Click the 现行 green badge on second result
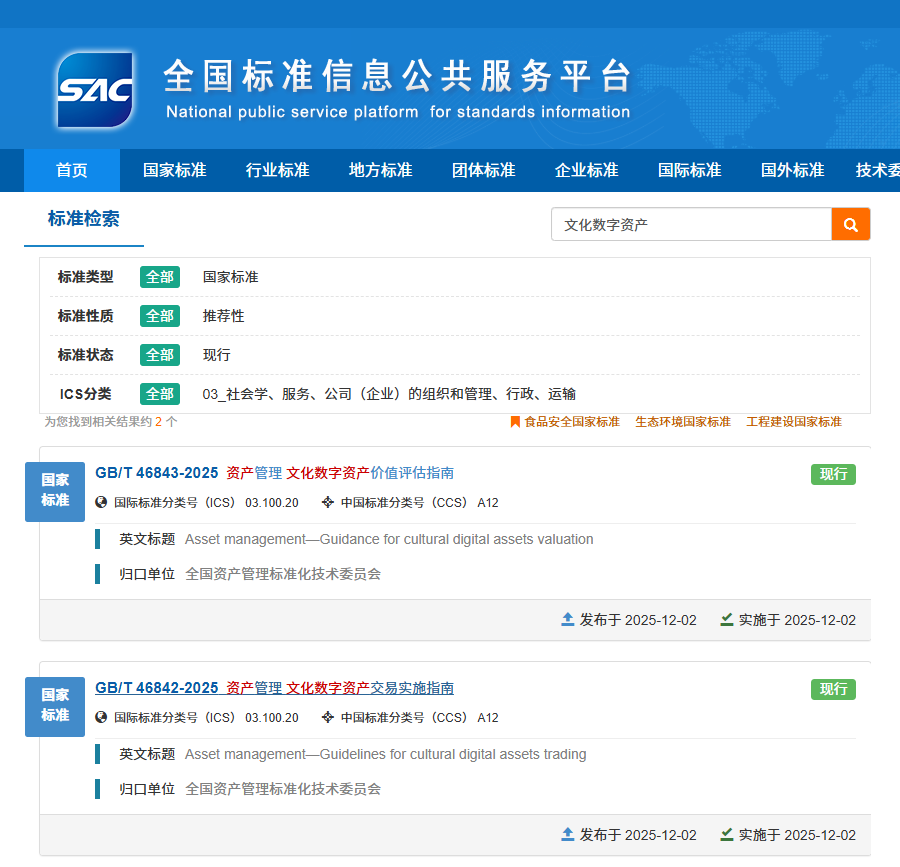This screenshot has width=900, height=867. pyautogui.click(x=833, y=689)
